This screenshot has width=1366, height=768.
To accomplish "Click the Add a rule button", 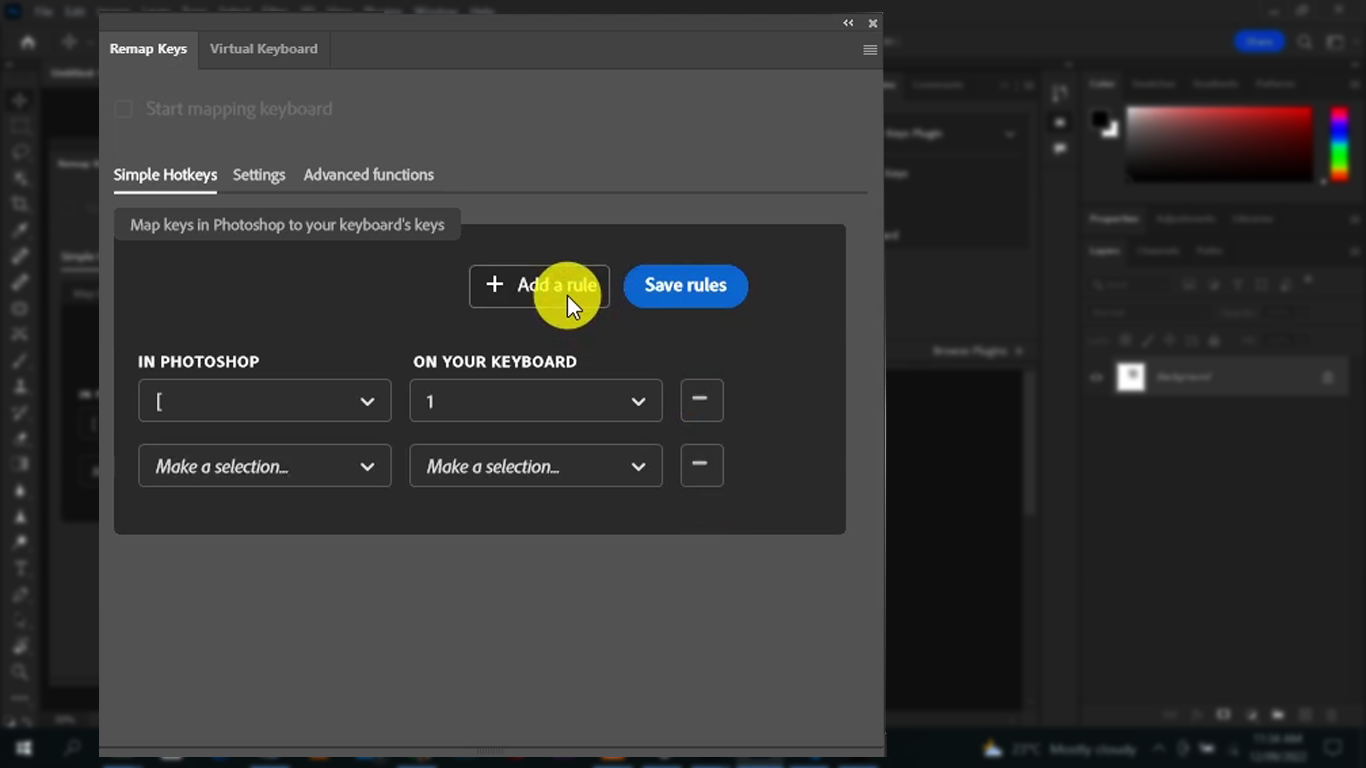I will tap(539, 285).
